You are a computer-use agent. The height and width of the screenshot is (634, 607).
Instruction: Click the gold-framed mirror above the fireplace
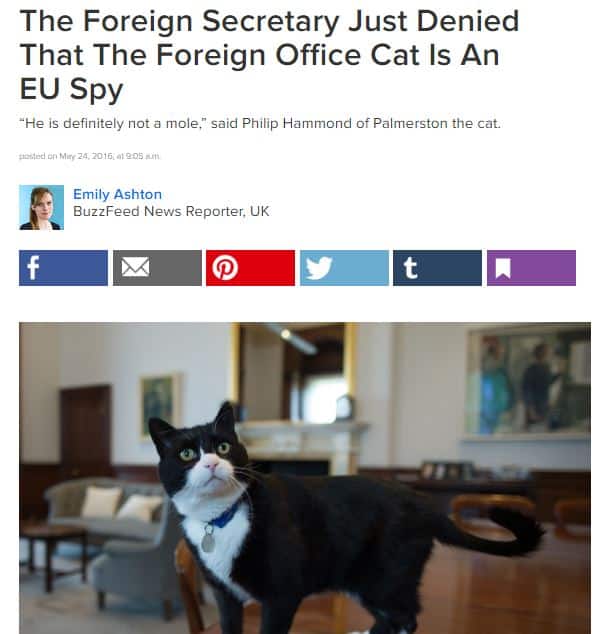pos(294,372)
